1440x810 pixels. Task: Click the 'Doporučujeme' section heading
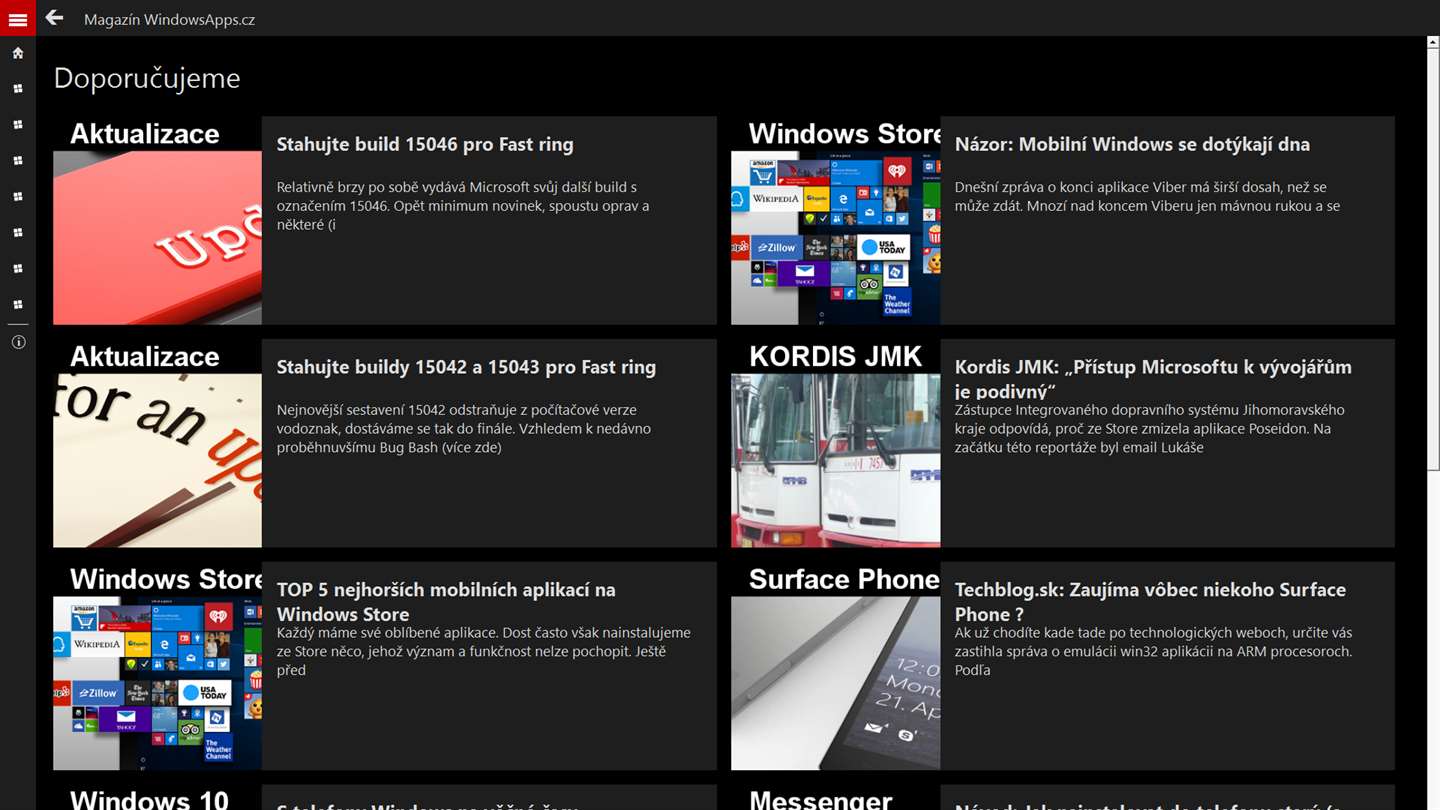[x=147, y=78]
